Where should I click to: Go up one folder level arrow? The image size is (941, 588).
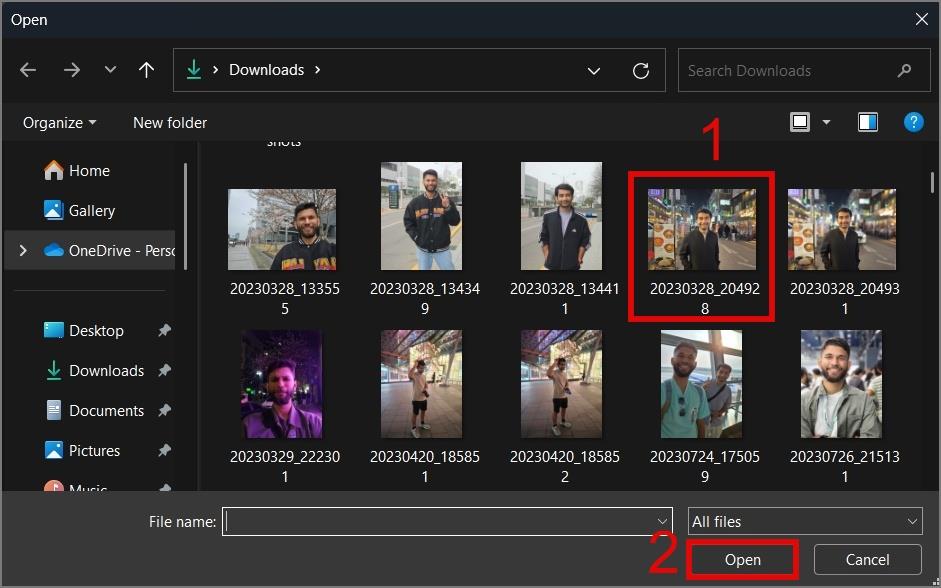click(x=146, y=70)
